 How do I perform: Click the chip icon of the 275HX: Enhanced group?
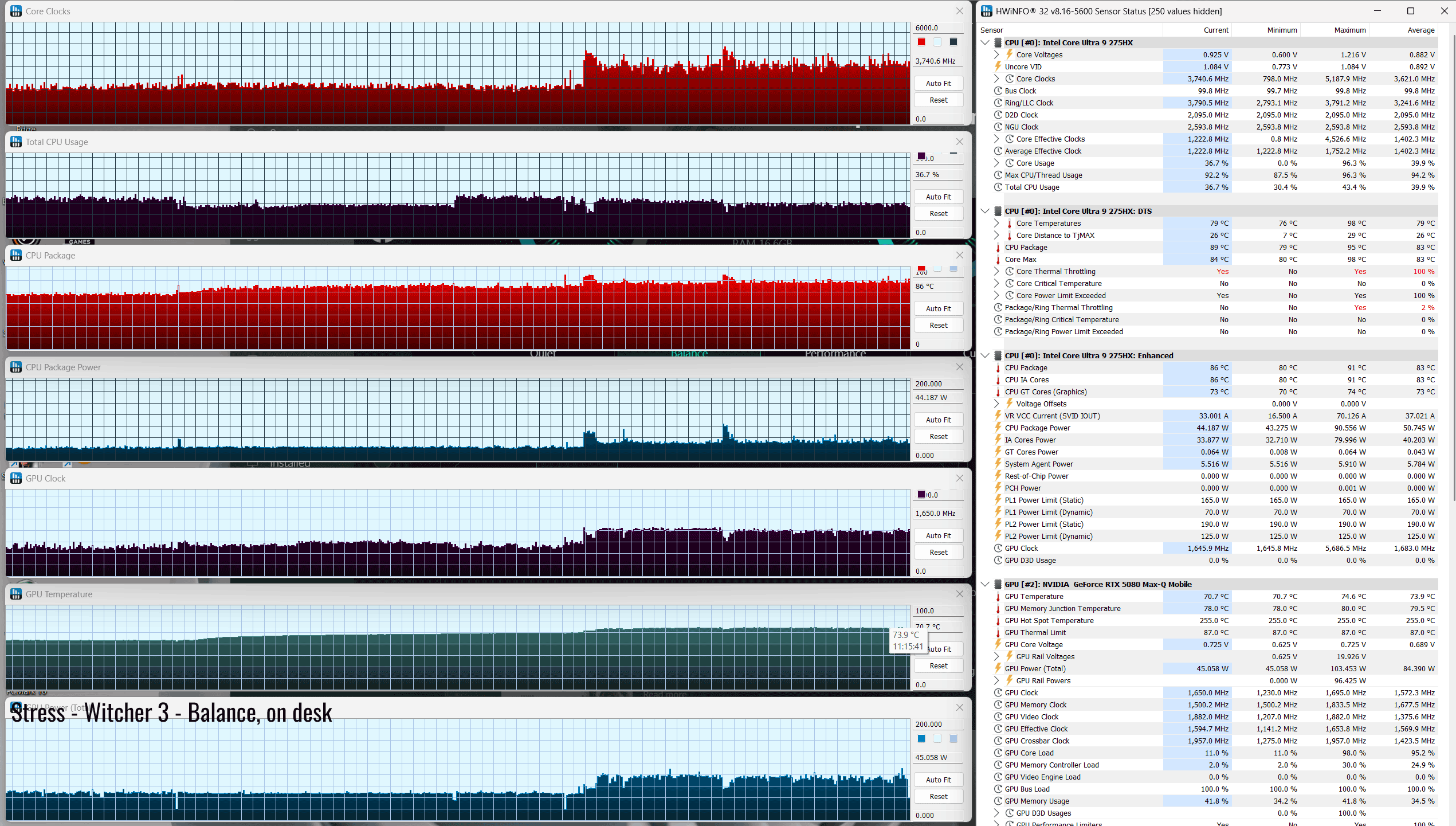(x=998, y=355)
